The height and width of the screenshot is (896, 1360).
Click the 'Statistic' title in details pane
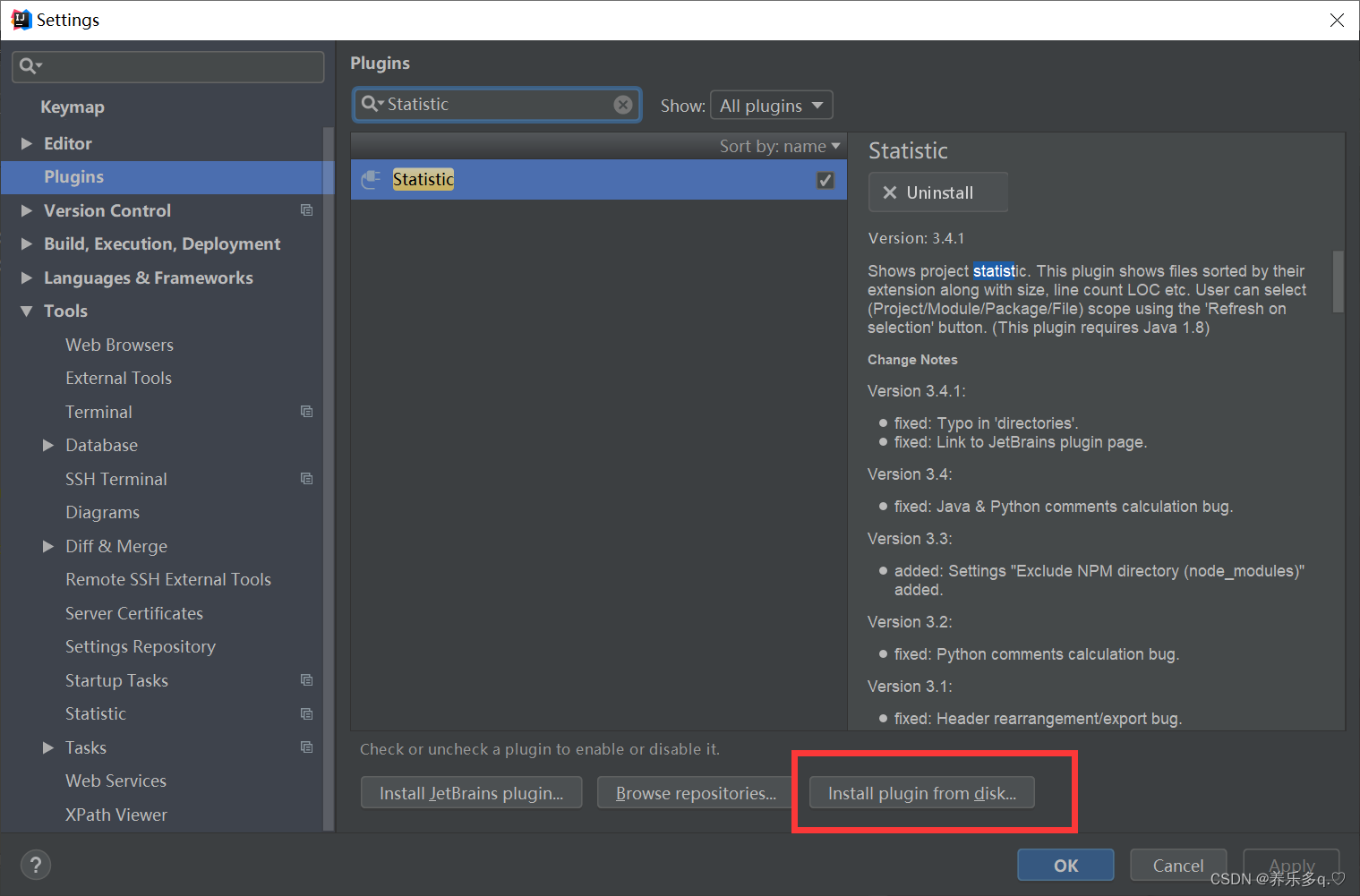(x=908, y=150)
